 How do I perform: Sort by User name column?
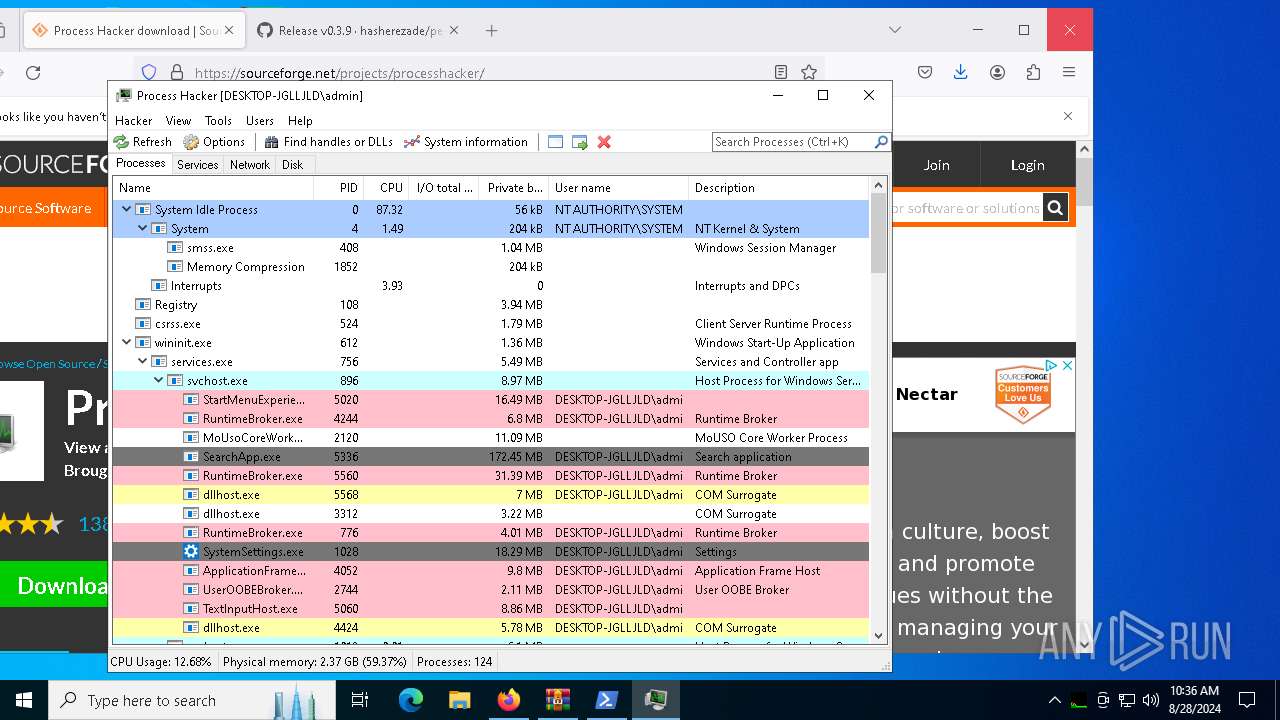618,188
